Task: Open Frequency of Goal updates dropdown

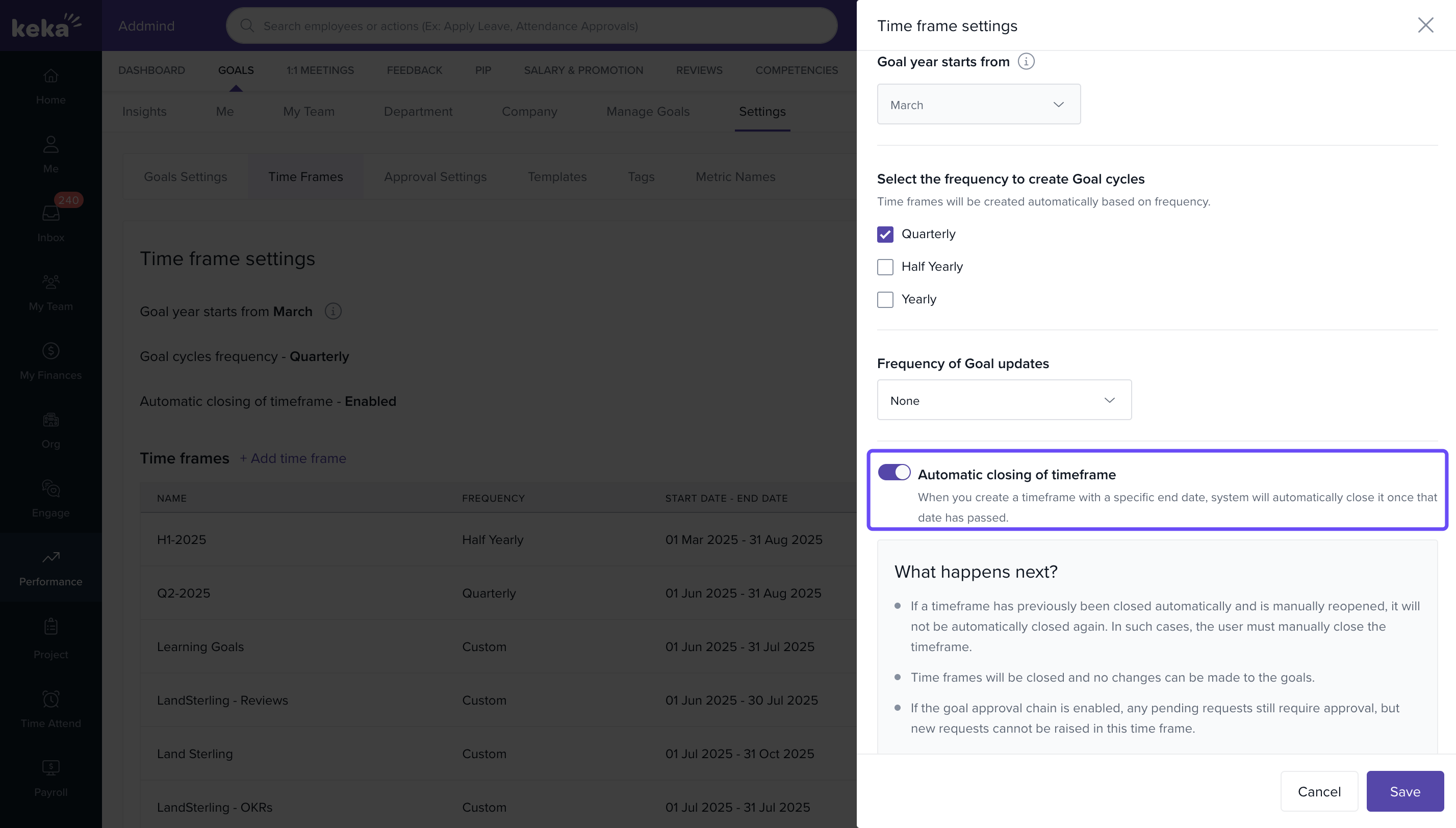Action: (1004, 400)
